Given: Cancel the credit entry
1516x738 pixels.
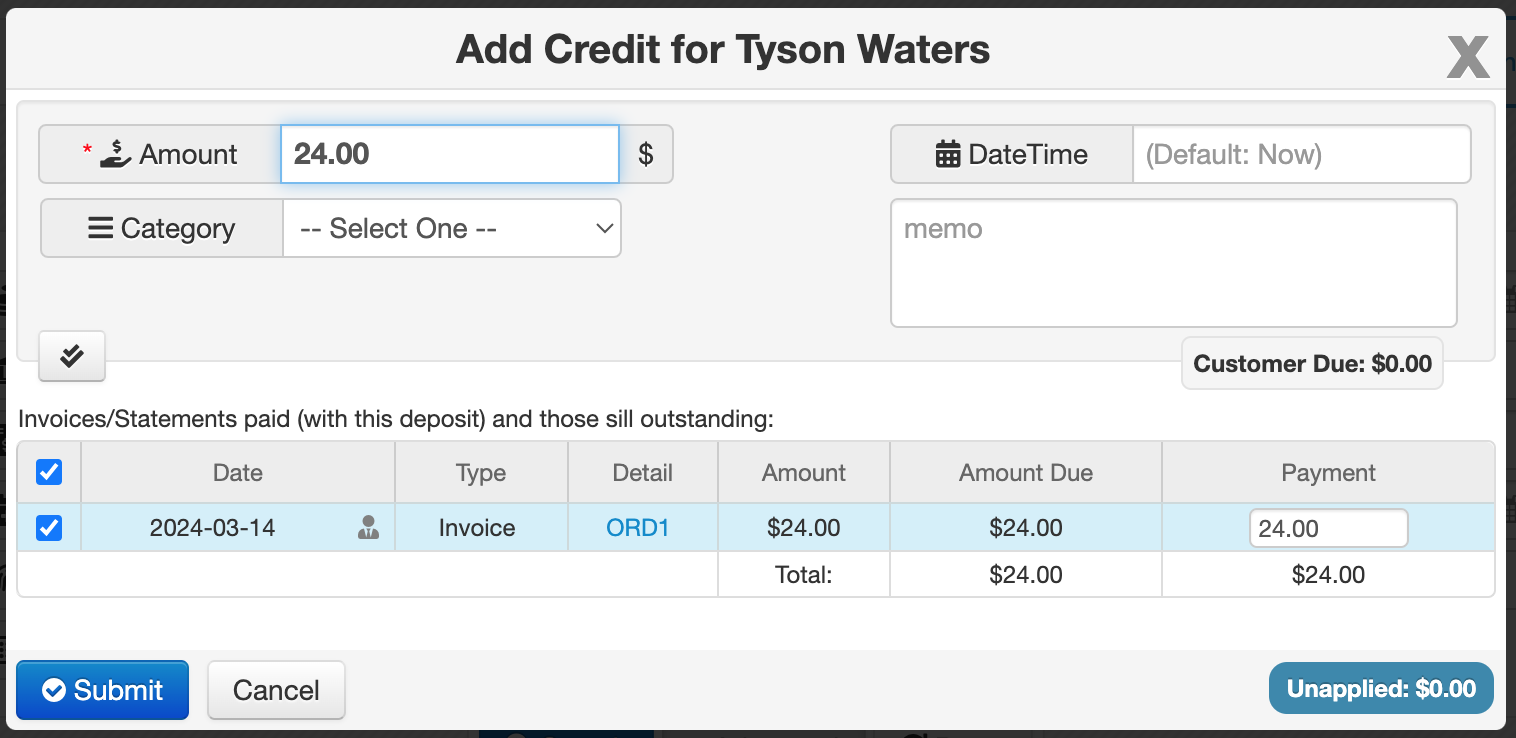Looking at the screenshot, I should click(276, 690).
